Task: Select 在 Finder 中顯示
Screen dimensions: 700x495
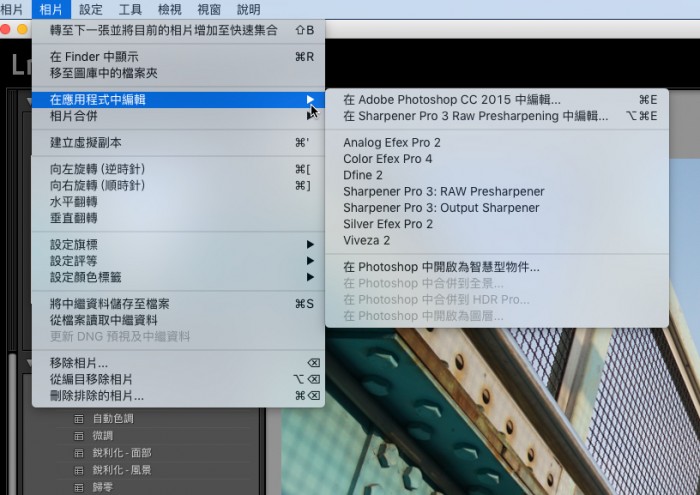Action: click(179, 57)
